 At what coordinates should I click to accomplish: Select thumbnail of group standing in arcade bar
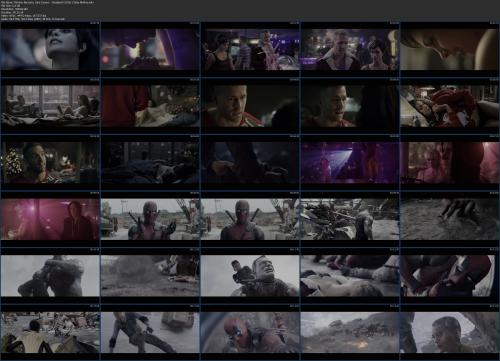[x=250, y=49]
